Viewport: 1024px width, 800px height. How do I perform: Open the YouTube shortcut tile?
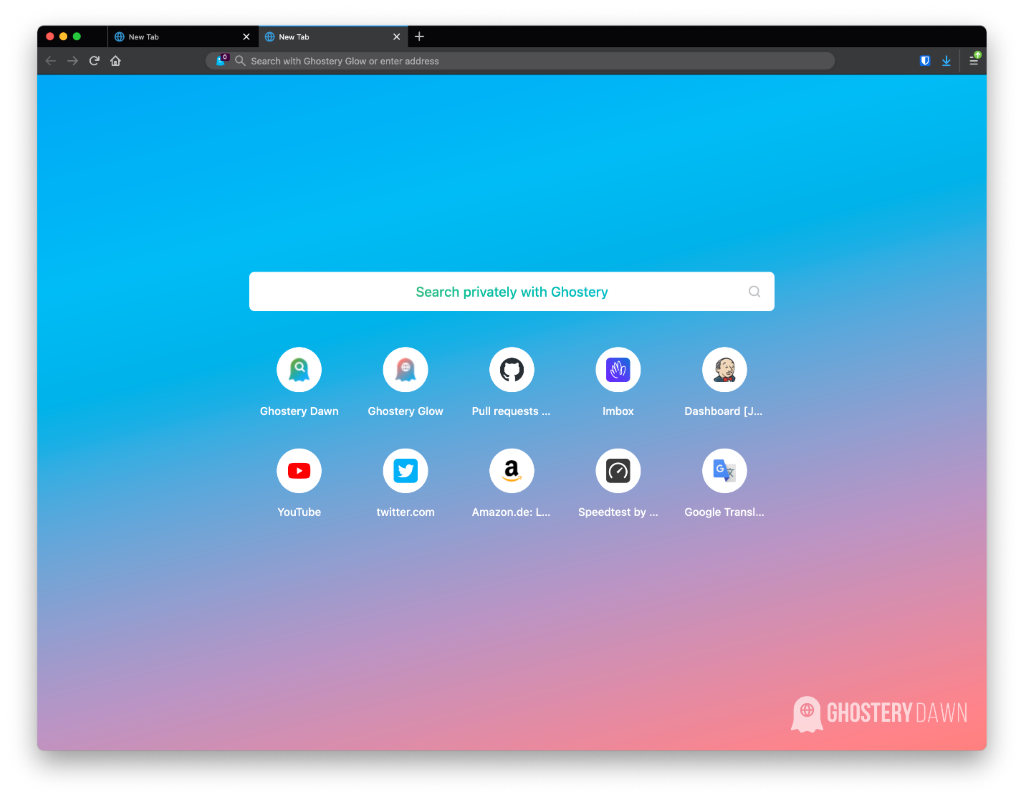click(x=299, y=471)
